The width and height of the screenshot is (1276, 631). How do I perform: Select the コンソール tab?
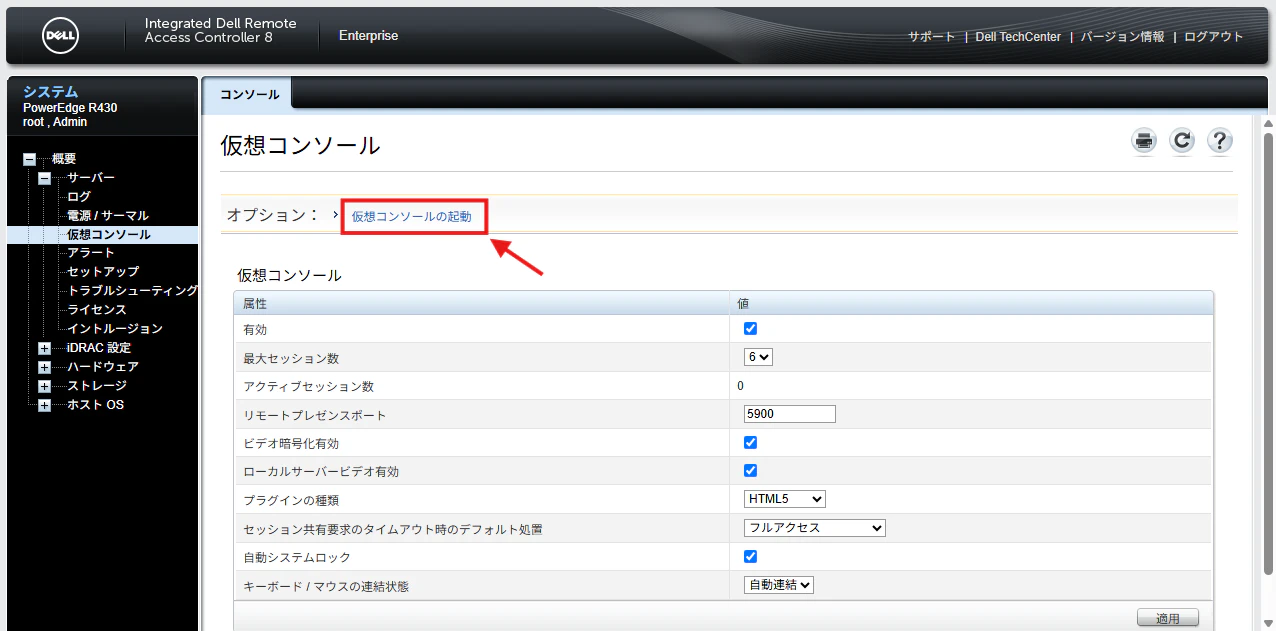tap(249, 93)
